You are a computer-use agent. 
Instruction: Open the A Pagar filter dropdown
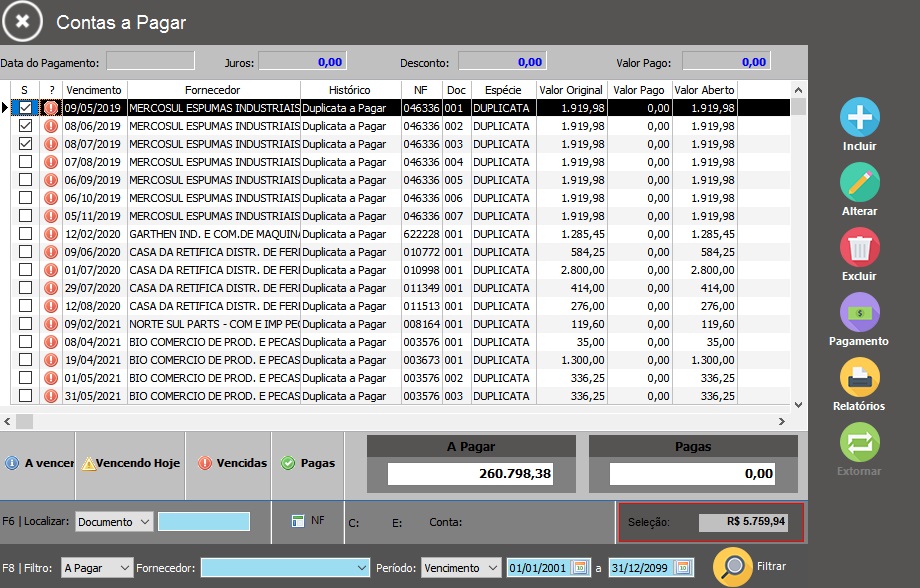(x=125, y=568)
